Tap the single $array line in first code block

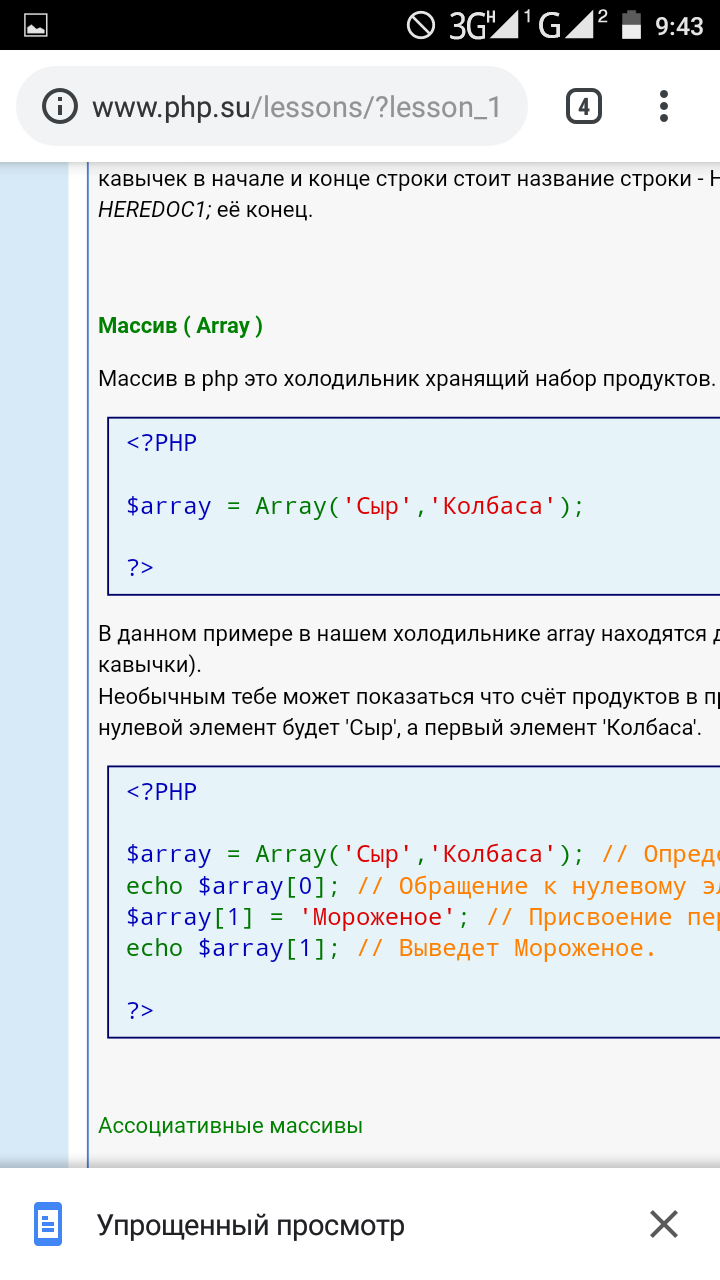pos(355,506)
